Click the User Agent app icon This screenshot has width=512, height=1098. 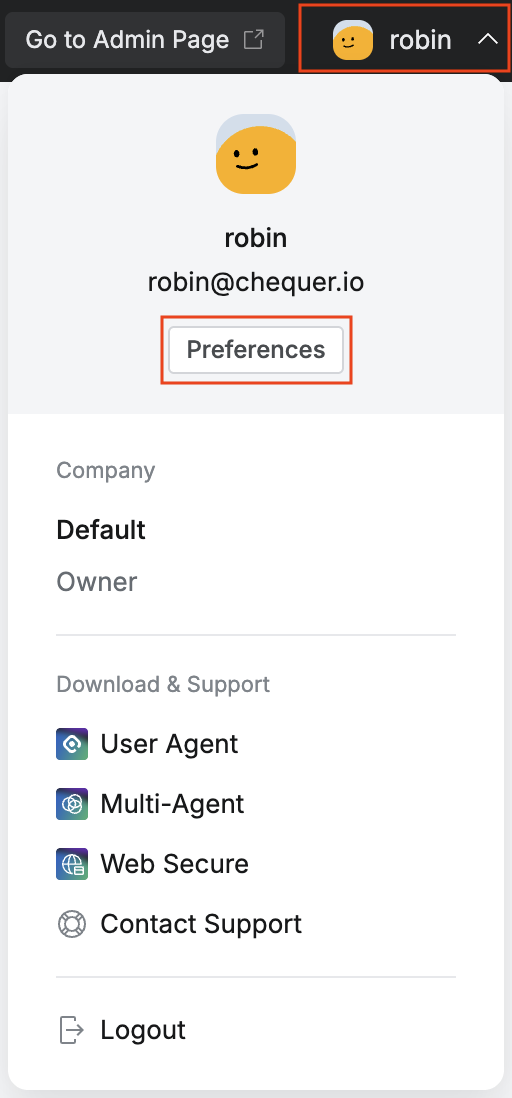tap(72, 744)
